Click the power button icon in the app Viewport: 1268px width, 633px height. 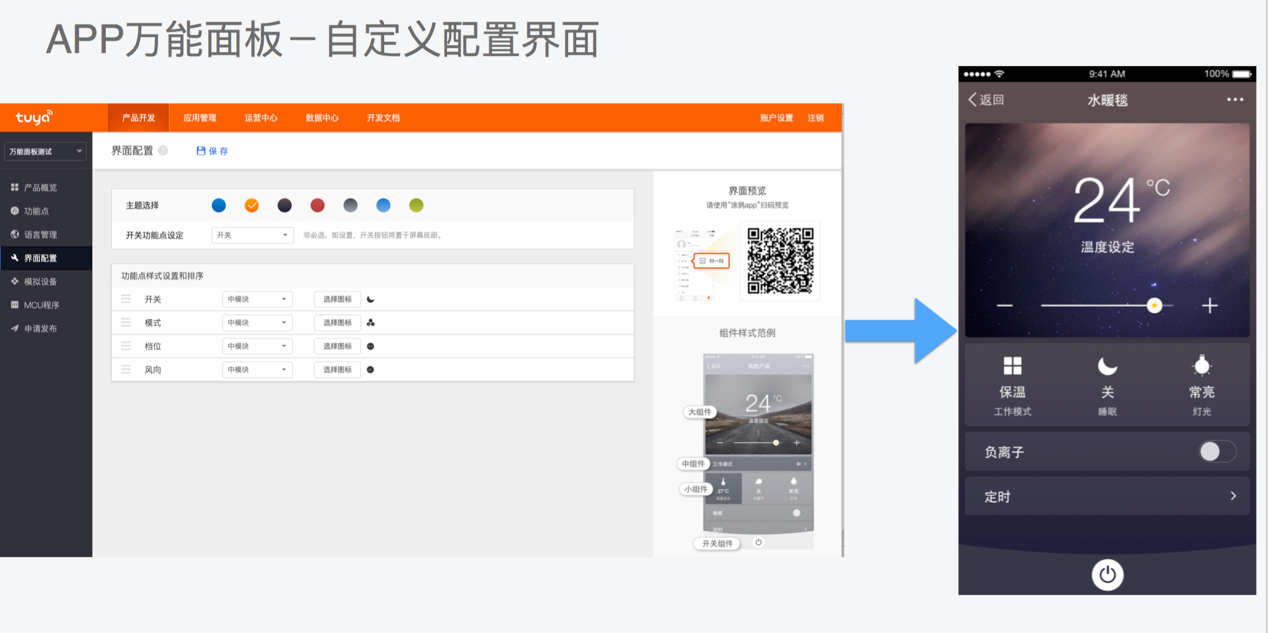click(x=1107, y=574)
